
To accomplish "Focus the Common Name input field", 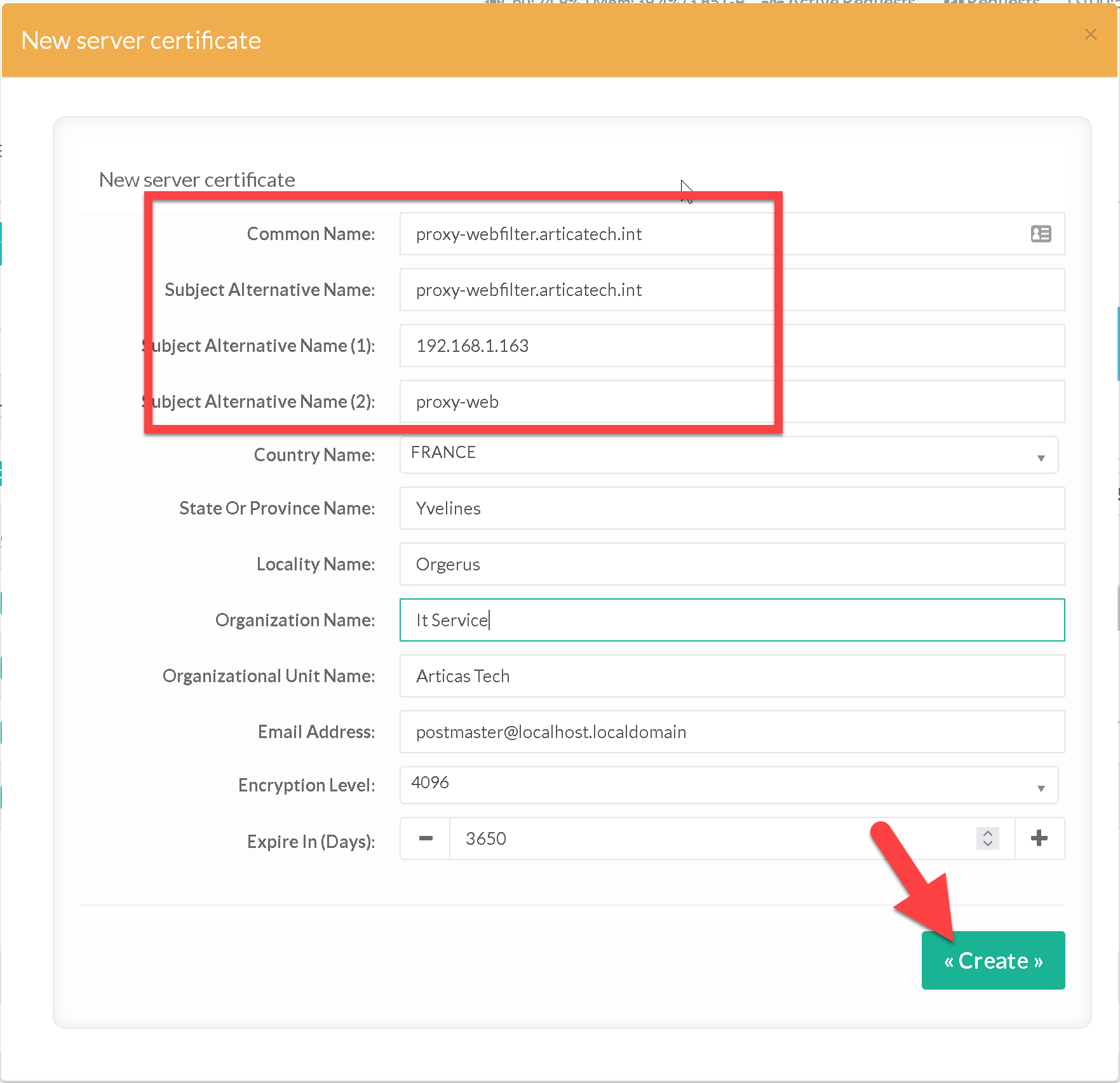I will (x=712, y=234).
